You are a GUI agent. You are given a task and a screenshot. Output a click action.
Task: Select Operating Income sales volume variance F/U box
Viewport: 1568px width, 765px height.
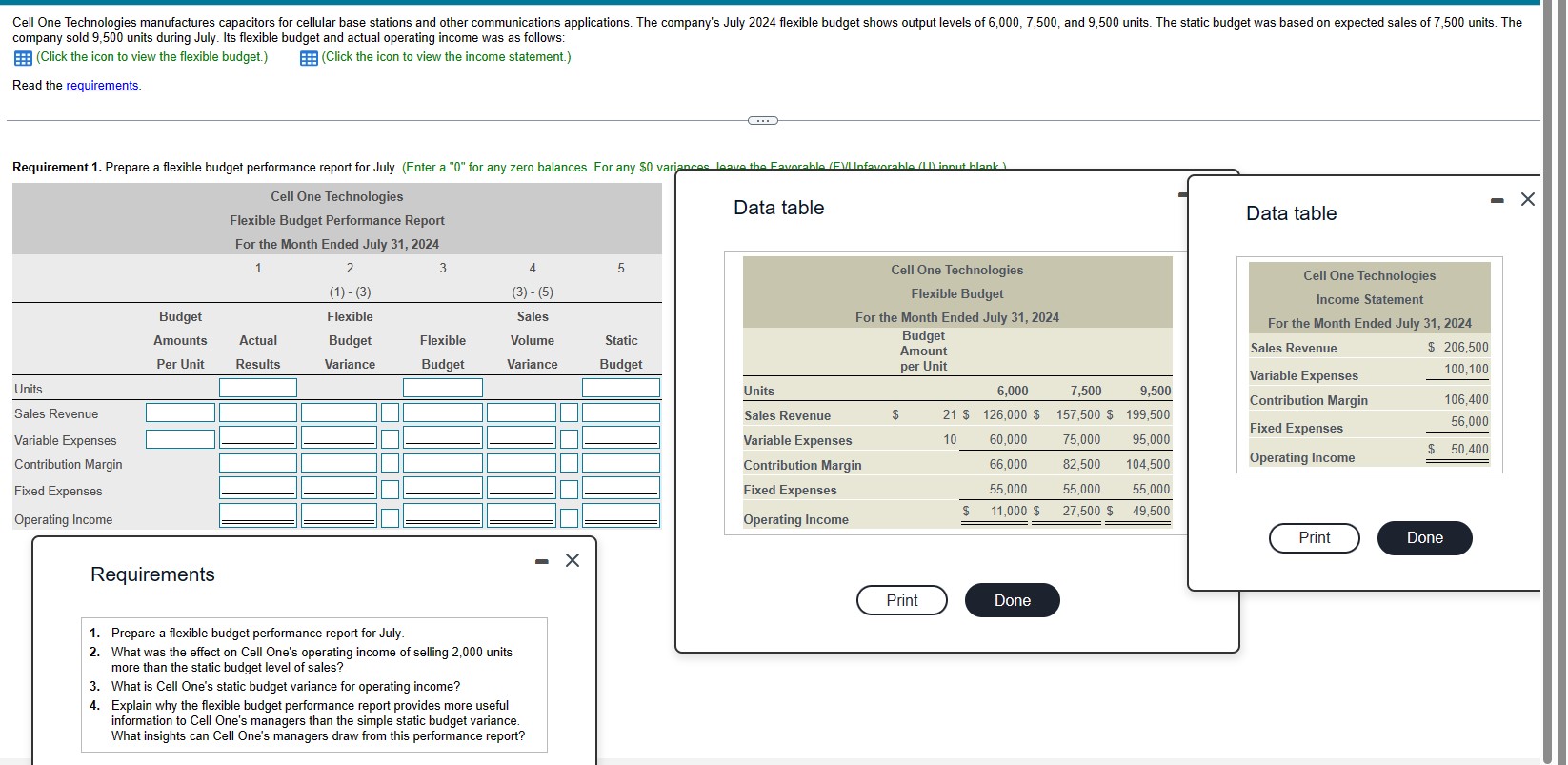pos(569,517)
